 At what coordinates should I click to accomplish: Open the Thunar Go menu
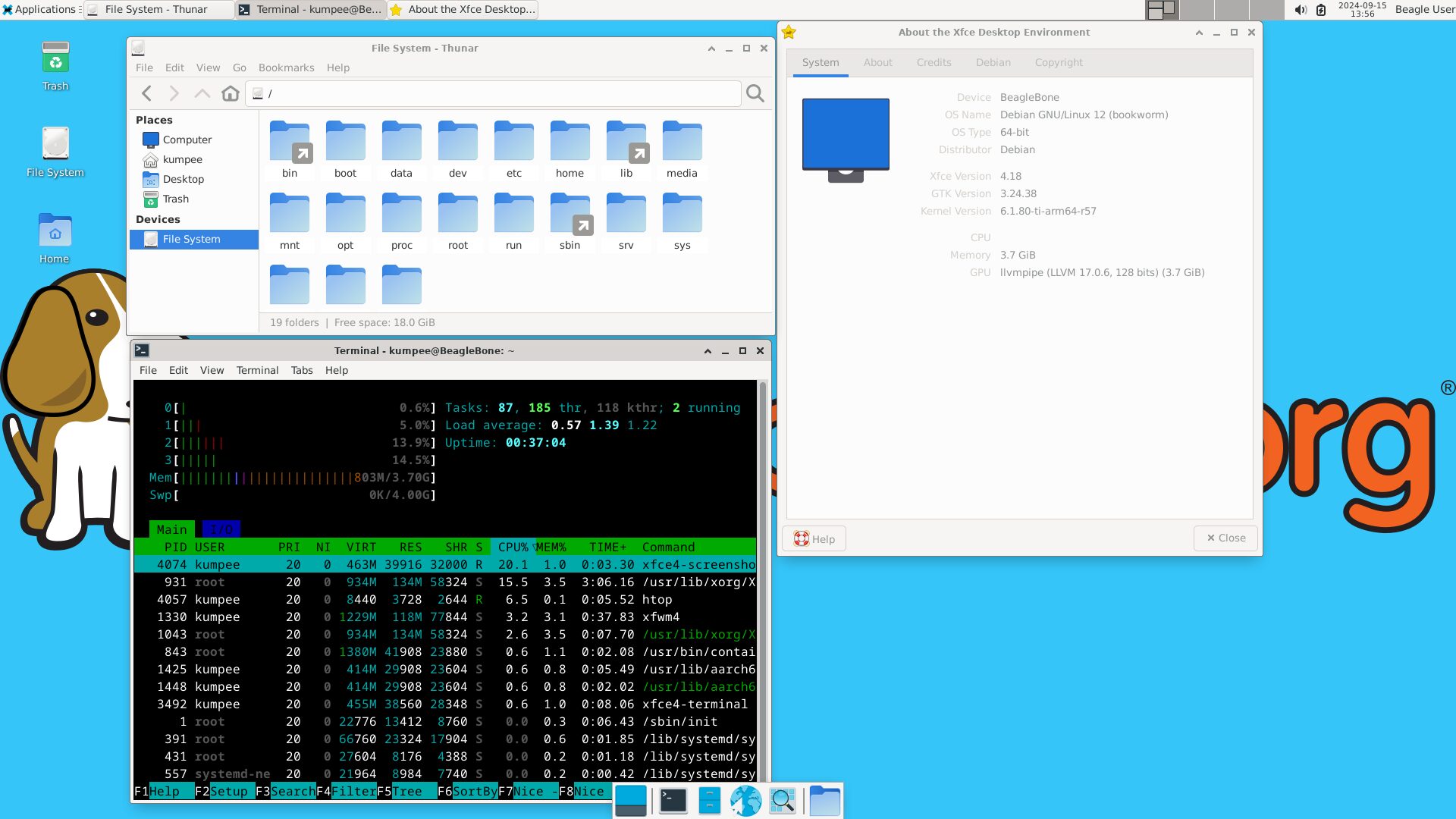[239, 67]
